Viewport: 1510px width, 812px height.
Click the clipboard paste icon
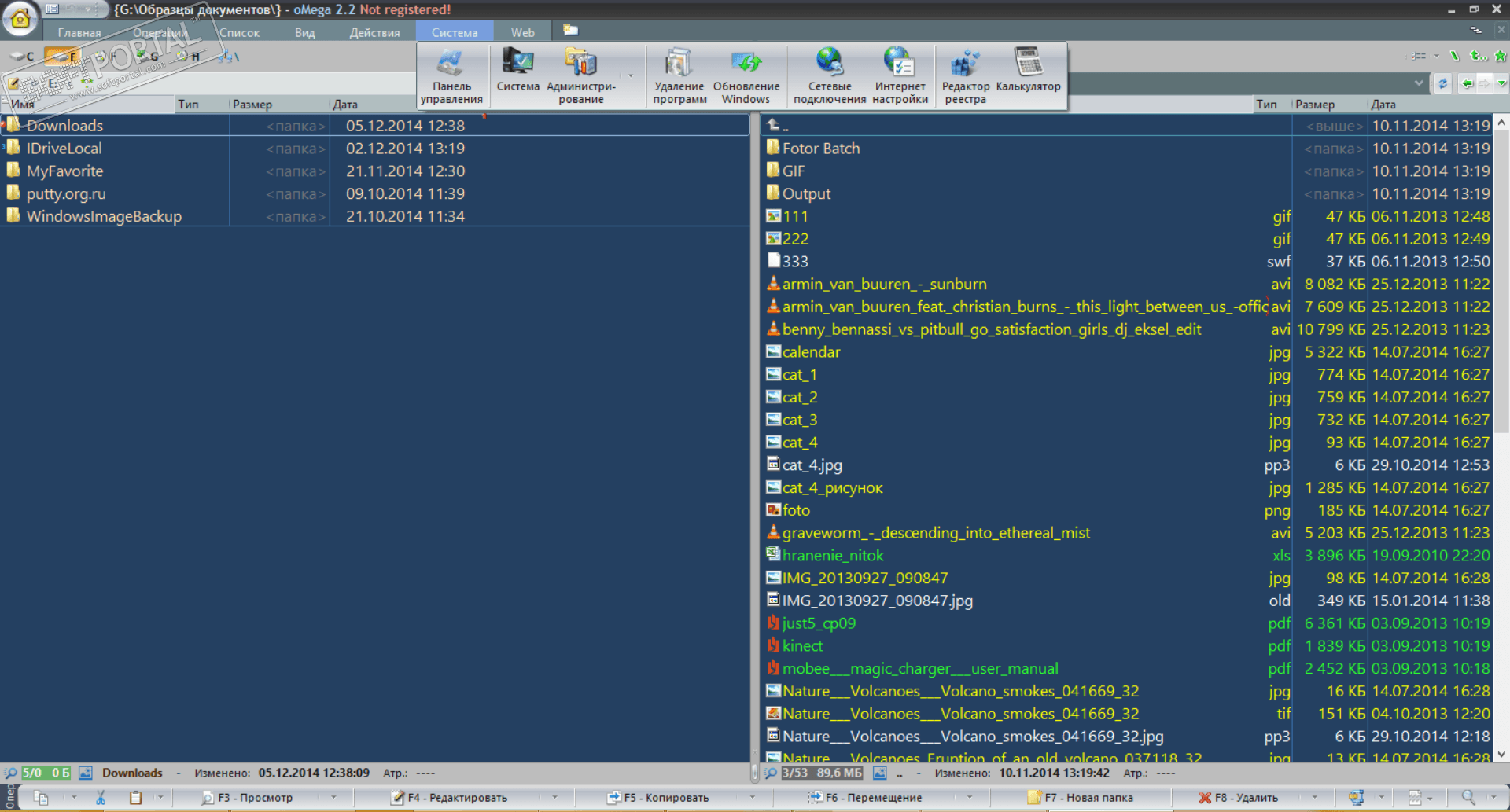[135, 798]
